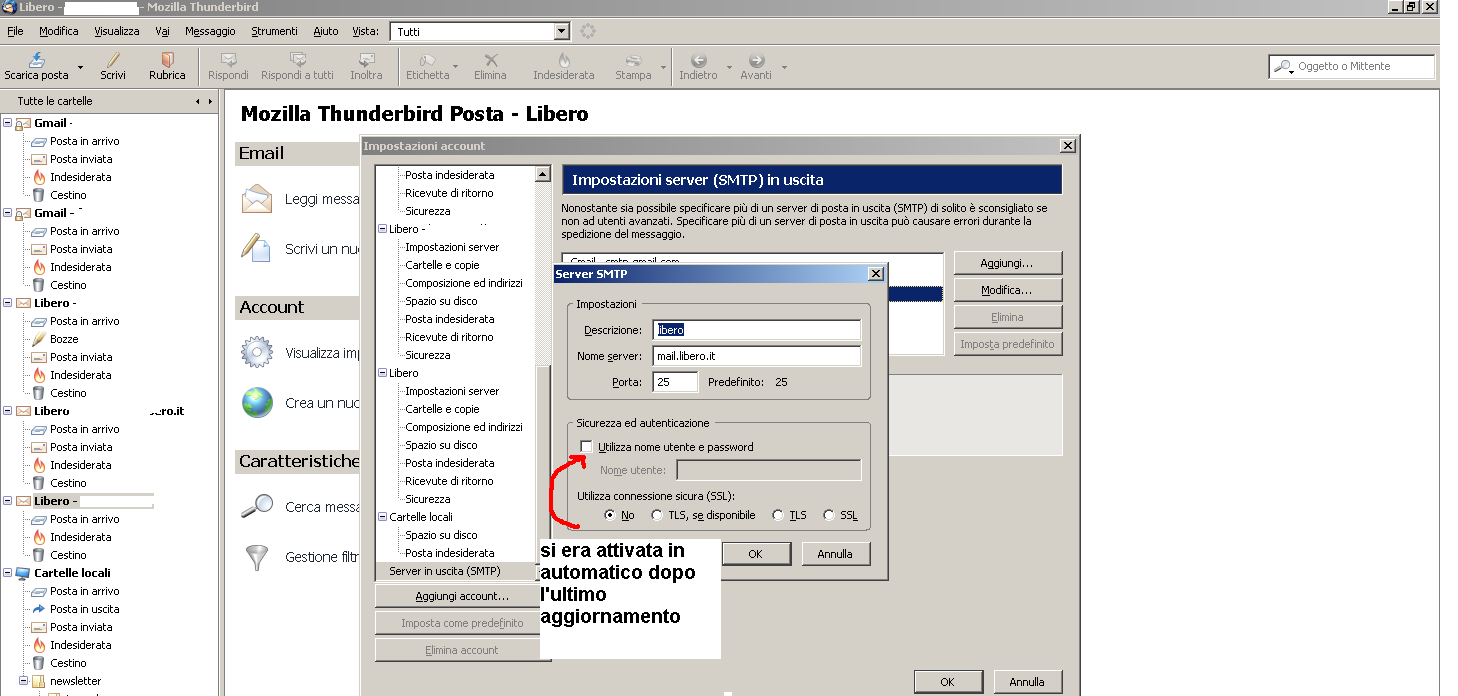Open the Visualizza menu

click(117, 31)
